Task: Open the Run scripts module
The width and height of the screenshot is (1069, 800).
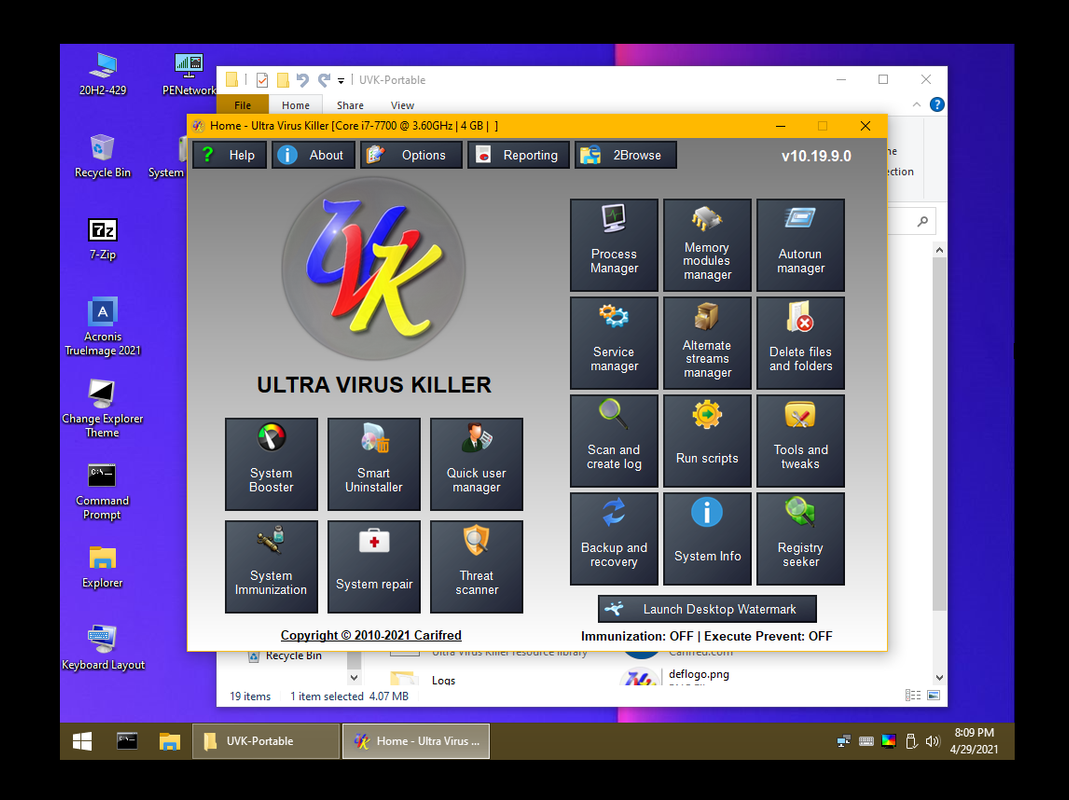Action: (x=707, y=441)
